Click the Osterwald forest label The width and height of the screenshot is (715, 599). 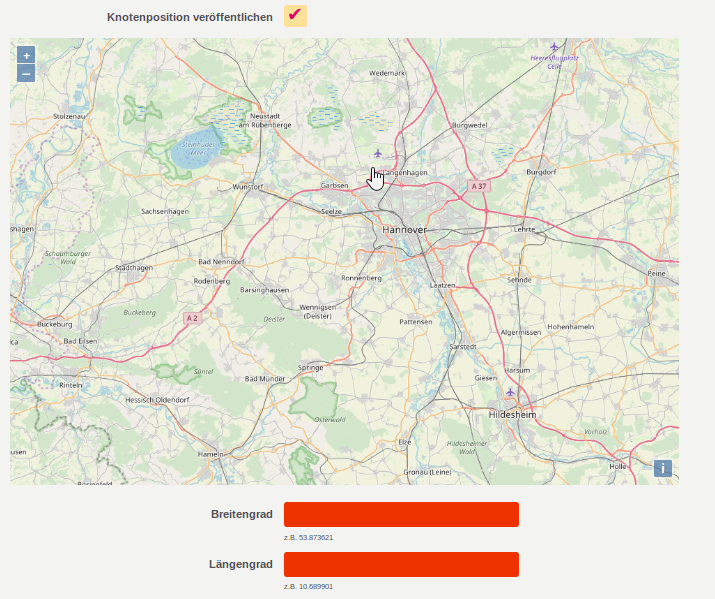pyautogui.click(x=330, y=419)
